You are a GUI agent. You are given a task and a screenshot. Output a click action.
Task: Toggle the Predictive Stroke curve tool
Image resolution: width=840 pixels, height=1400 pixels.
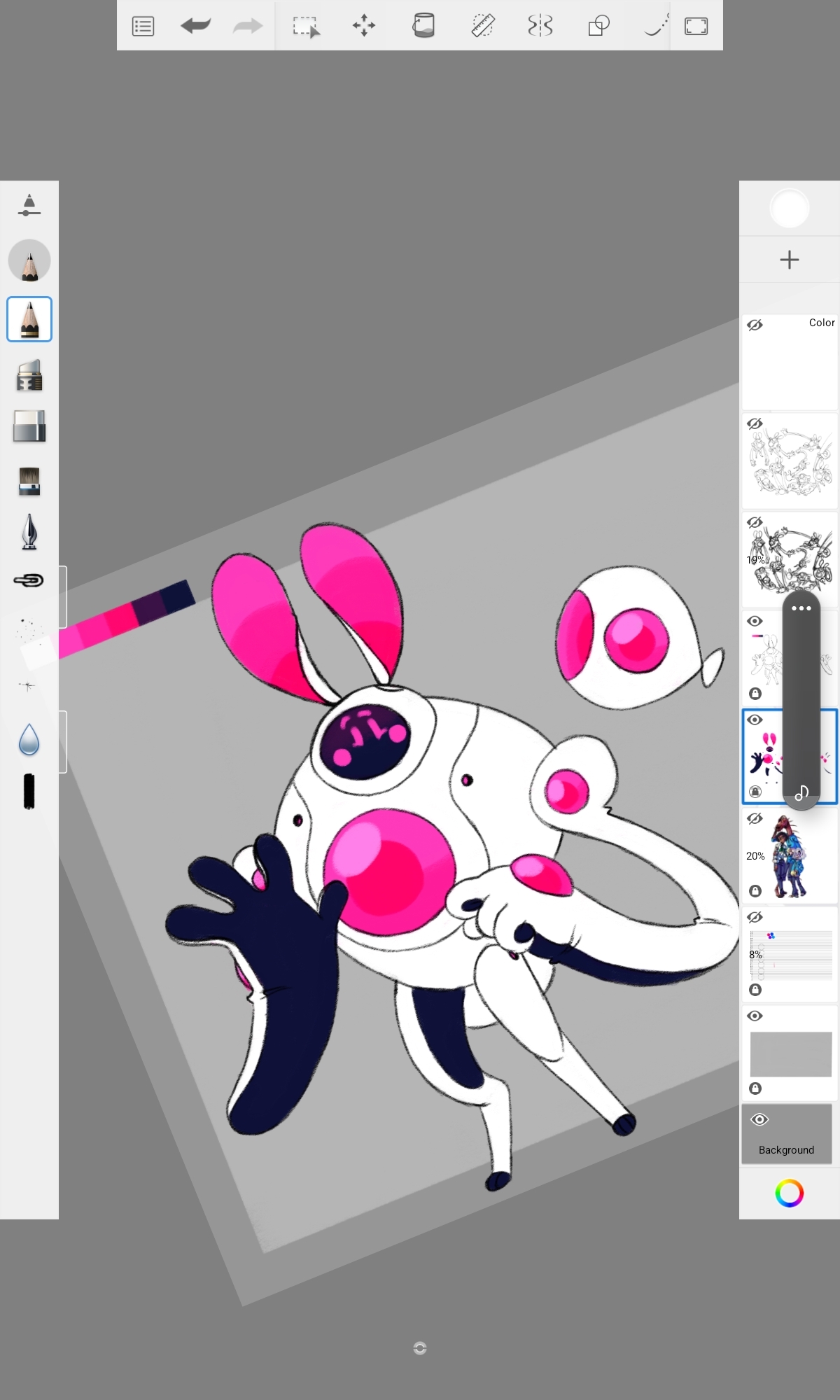click(x=656, y=26)
